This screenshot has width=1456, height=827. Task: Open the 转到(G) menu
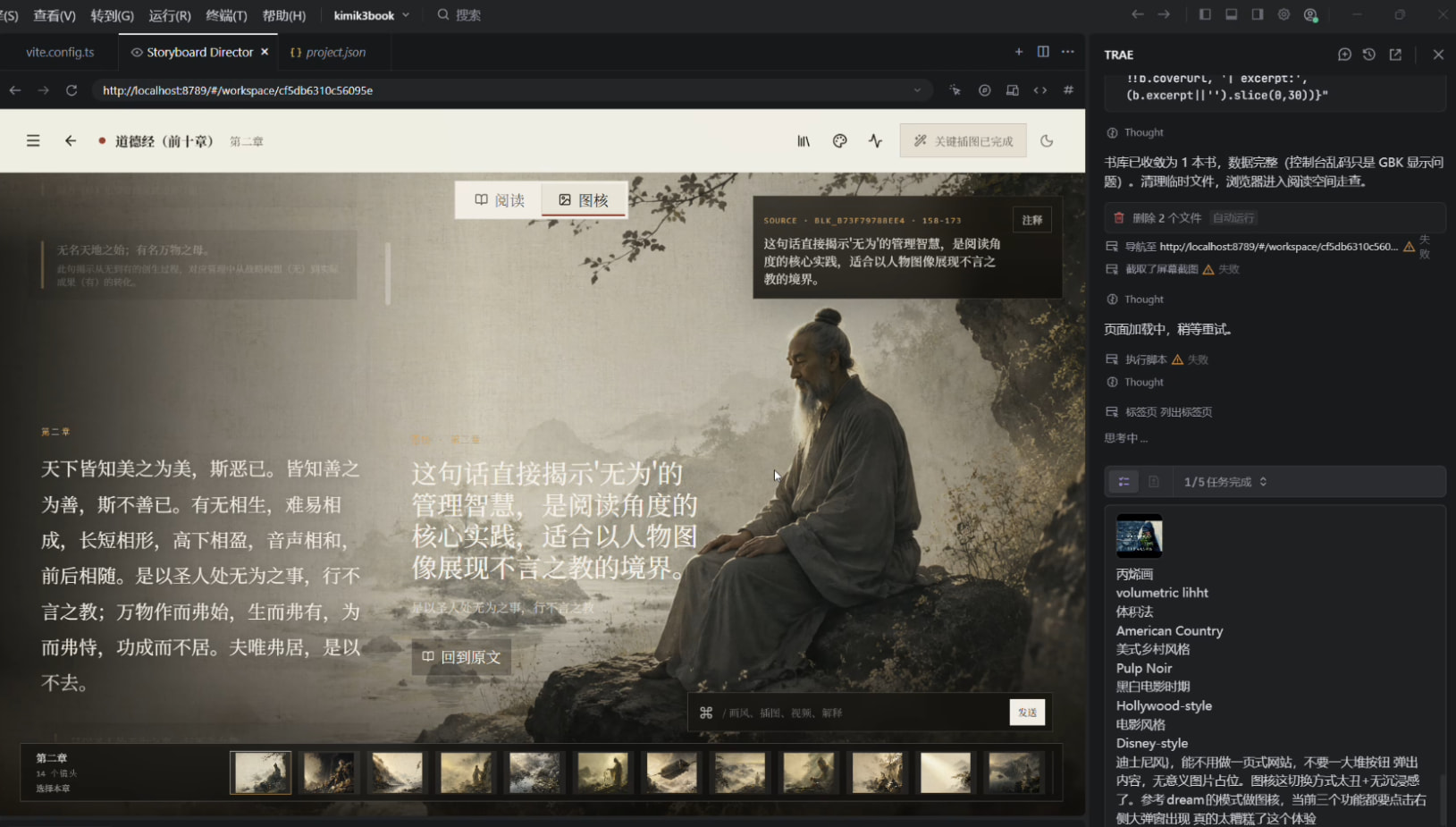pyautogui.click(x=112, y=15)
